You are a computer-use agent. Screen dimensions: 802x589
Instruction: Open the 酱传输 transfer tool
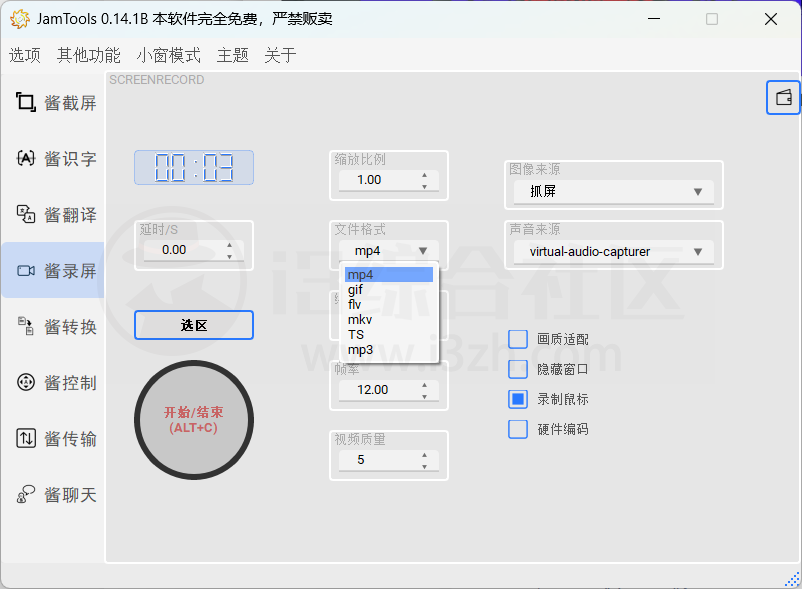tap(55, 438)
